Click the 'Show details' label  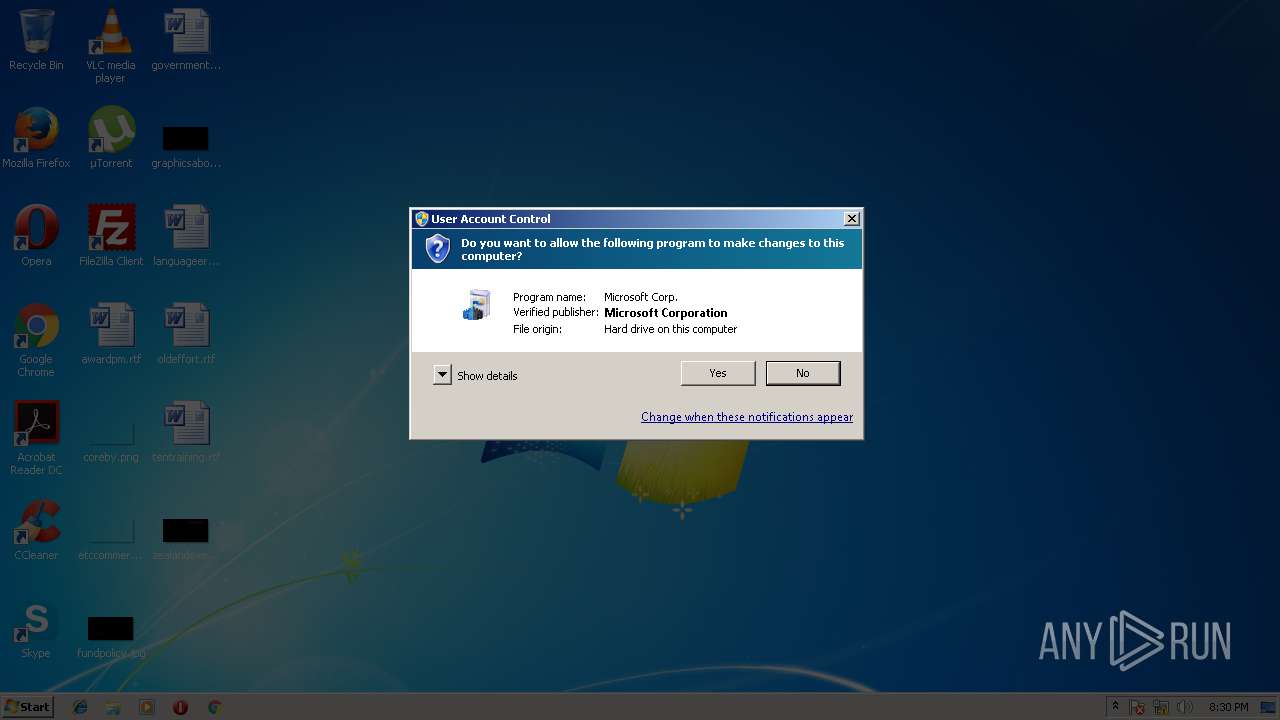coord(487,376)
